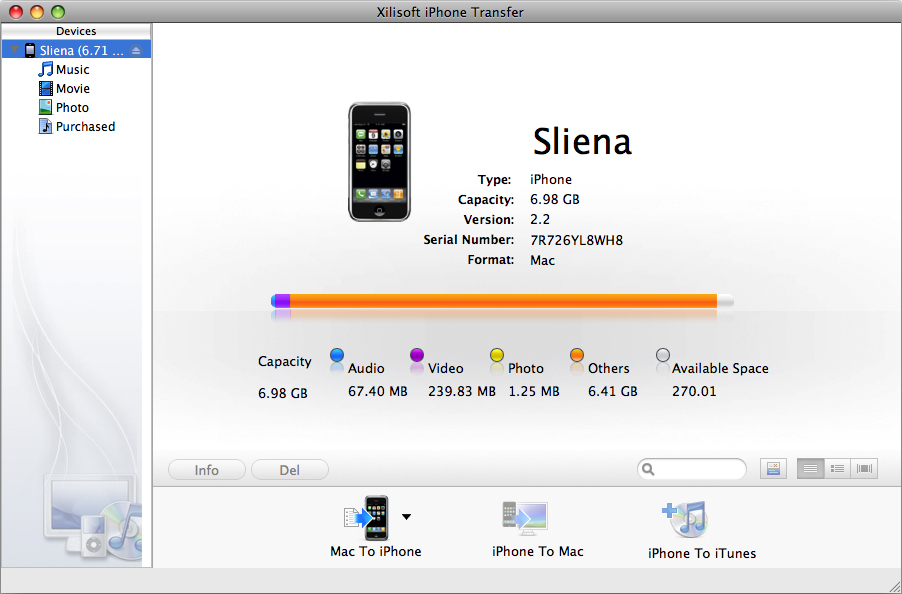The image size is (902, 594).
Task: Click the iPhone To Mac transfer icon
Action: click(x=525, y=518)
